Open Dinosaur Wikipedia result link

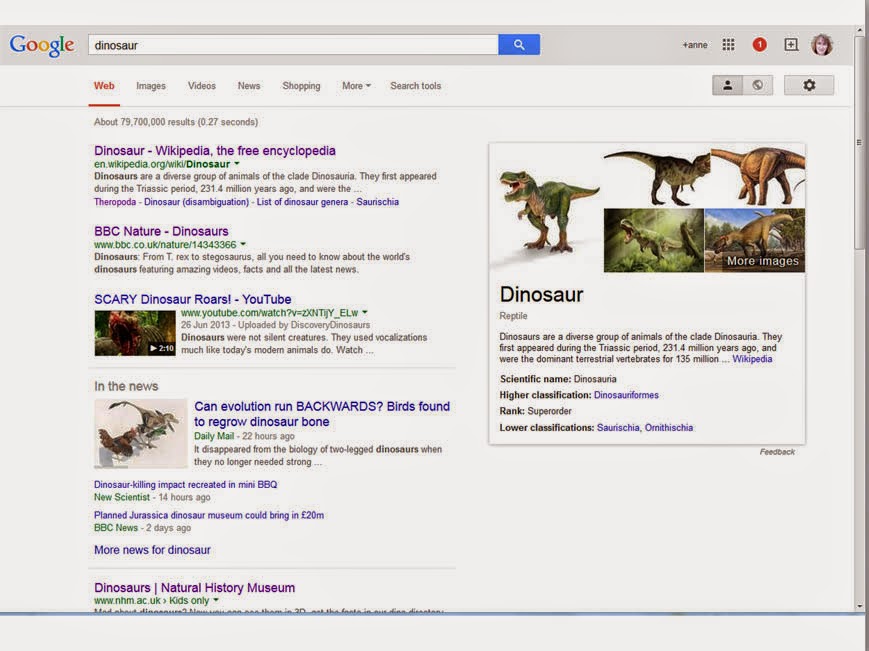coord(214,151)
